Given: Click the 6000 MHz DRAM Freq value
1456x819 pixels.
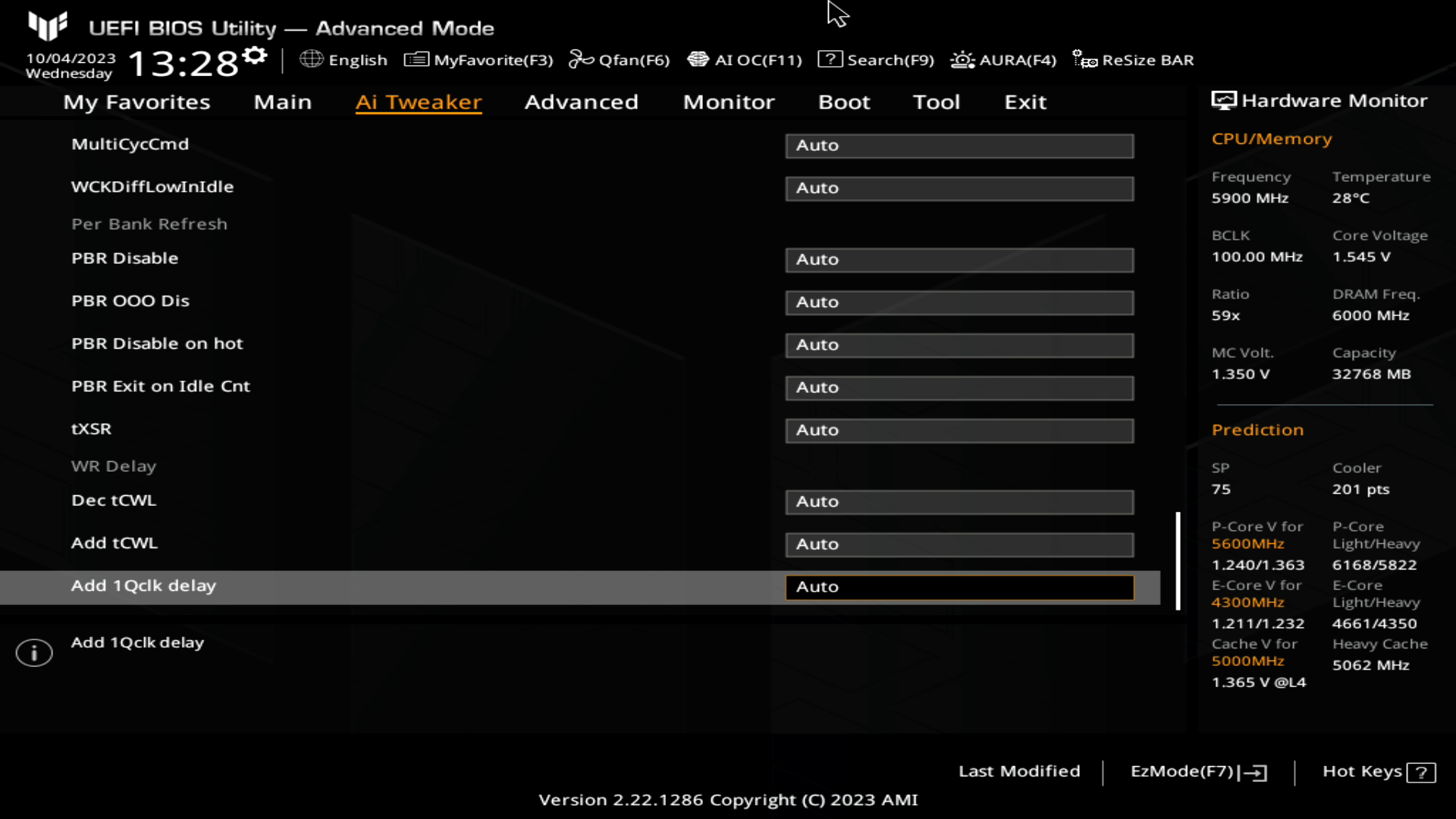Looking at the screenshot, I should tap(1370, 315).
